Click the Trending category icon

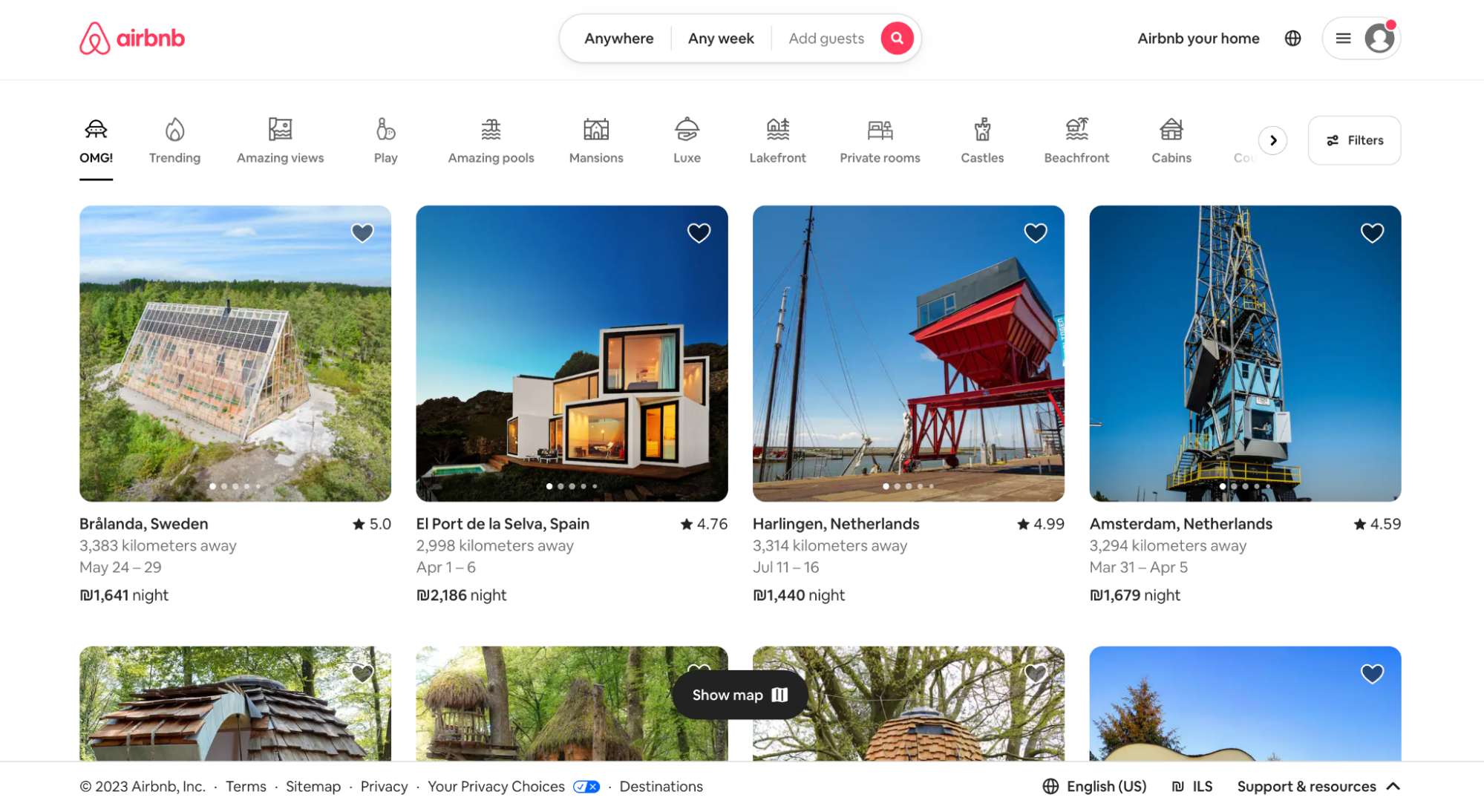click(x=174, y=140)
